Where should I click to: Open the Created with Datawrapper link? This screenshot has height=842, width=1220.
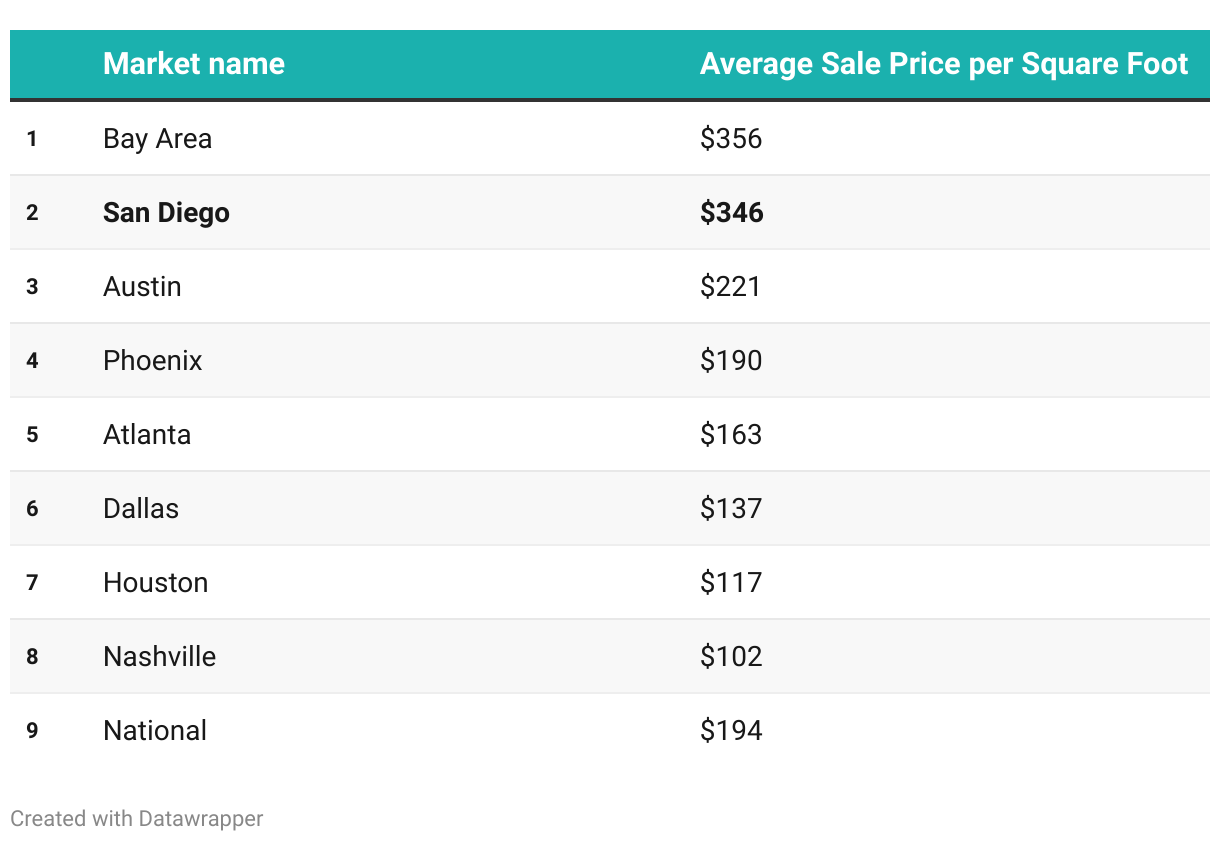[x=137, y=818]
